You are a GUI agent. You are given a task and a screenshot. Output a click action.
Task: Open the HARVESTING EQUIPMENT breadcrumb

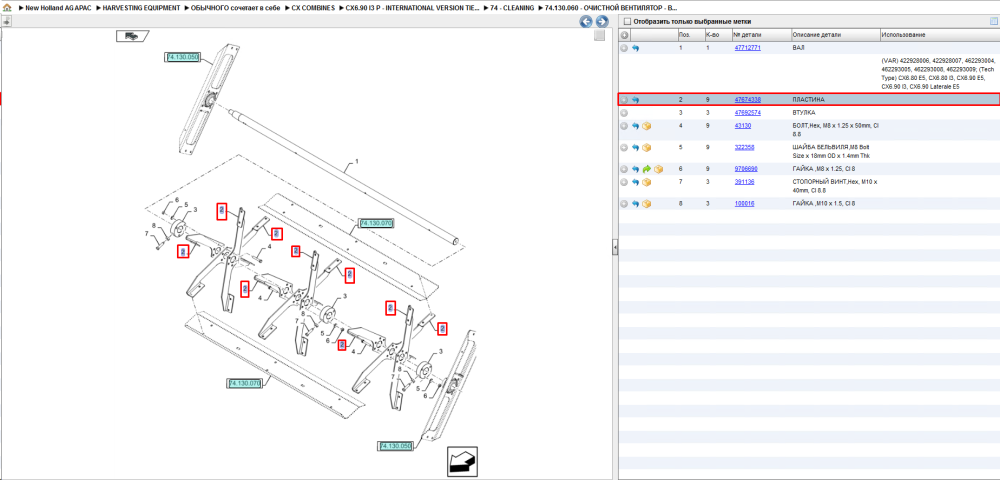coord(142,8)
